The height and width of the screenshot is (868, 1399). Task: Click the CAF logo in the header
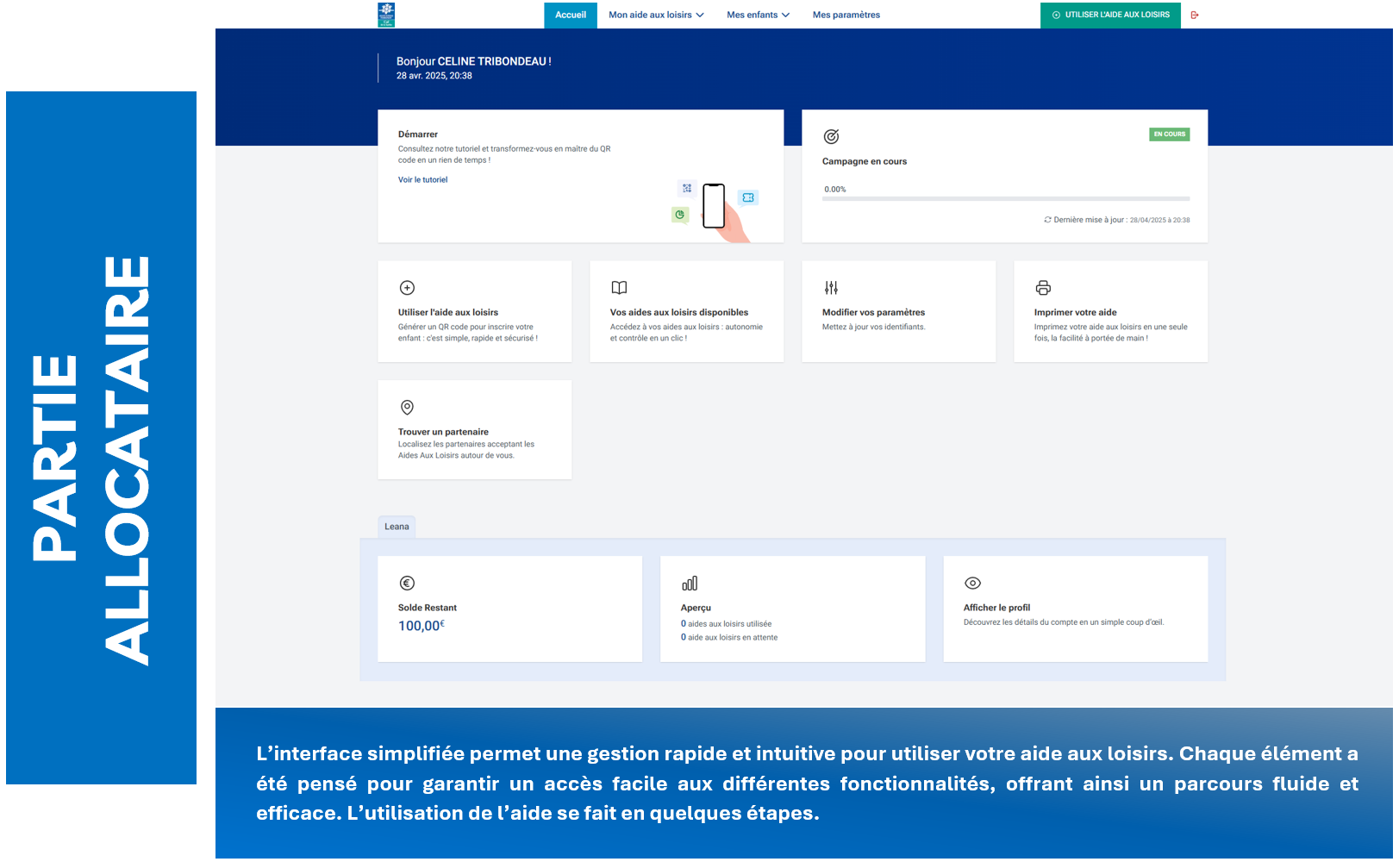point(386,15)
